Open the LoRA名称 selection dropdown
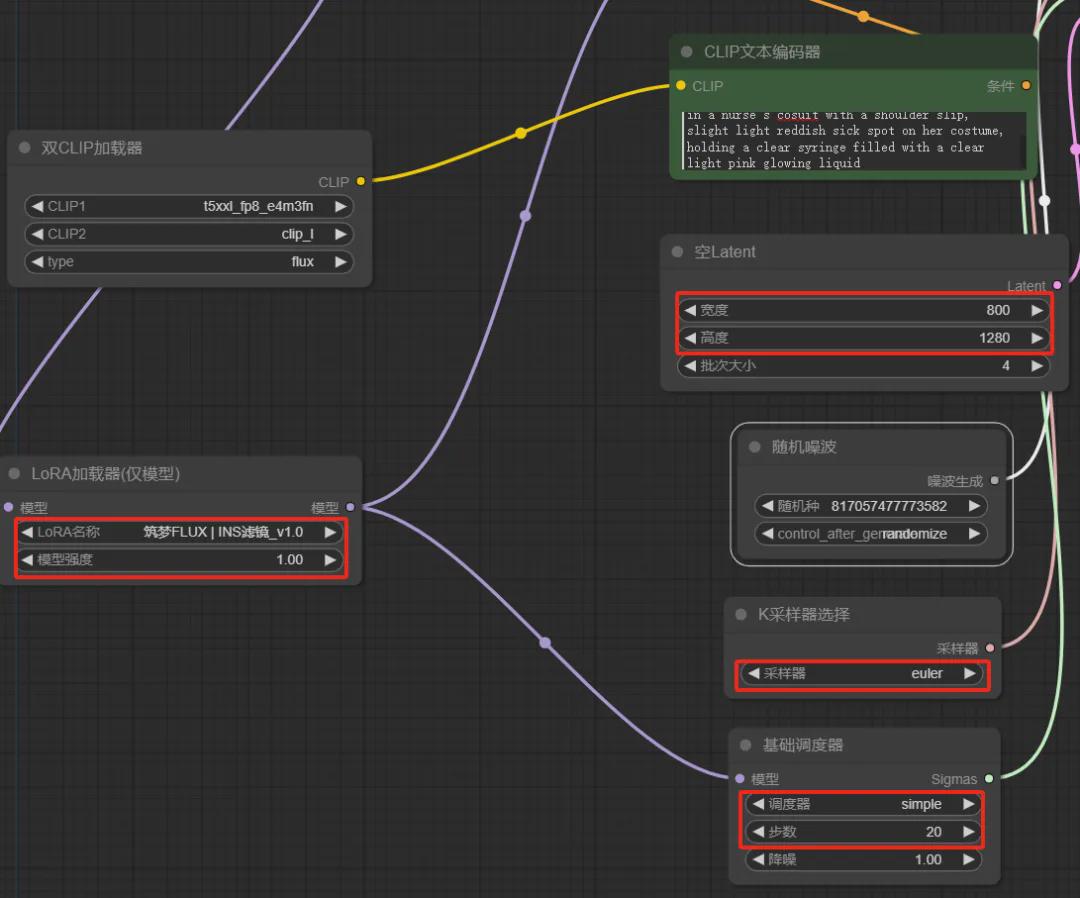The image size is (1080, 898). [x=180, y=532]
